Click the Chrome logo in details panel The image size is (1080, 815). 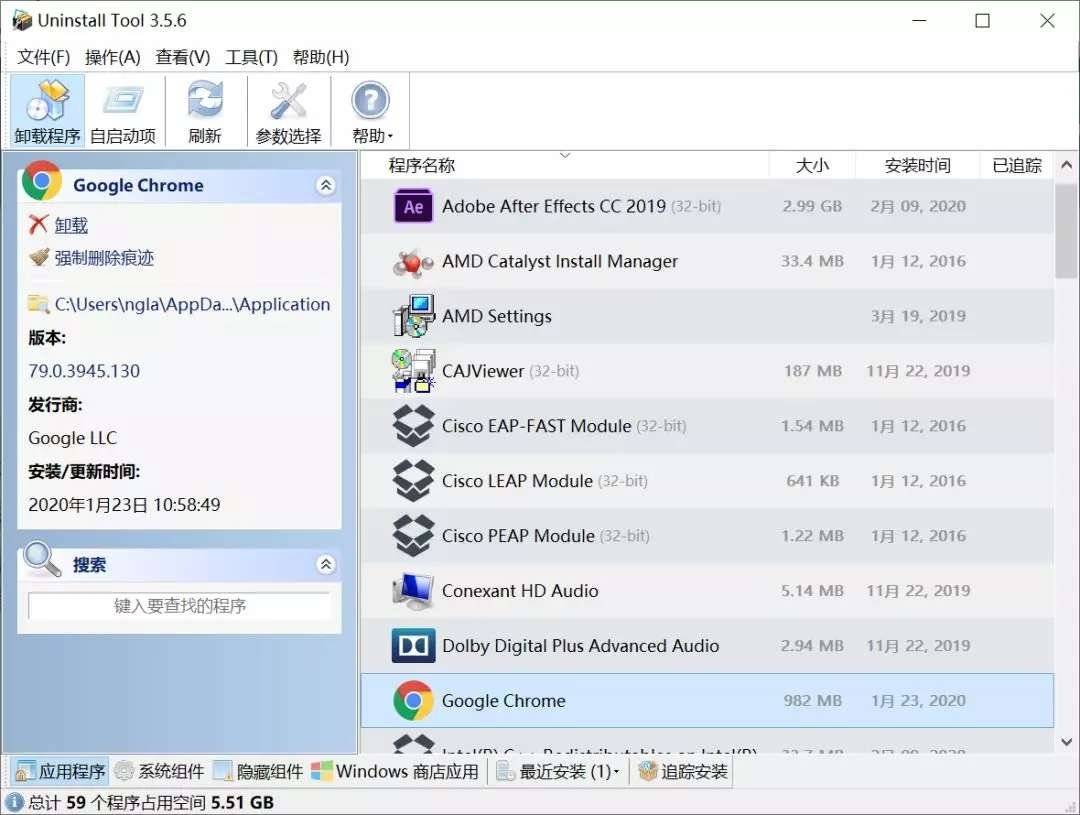click(41, 181)
